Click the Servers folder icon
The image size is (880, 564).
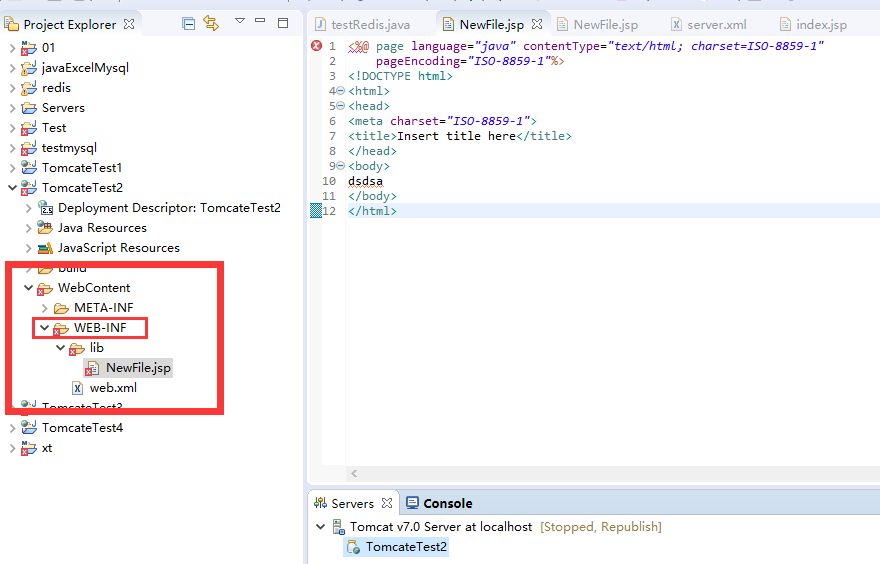click(29, 108)
